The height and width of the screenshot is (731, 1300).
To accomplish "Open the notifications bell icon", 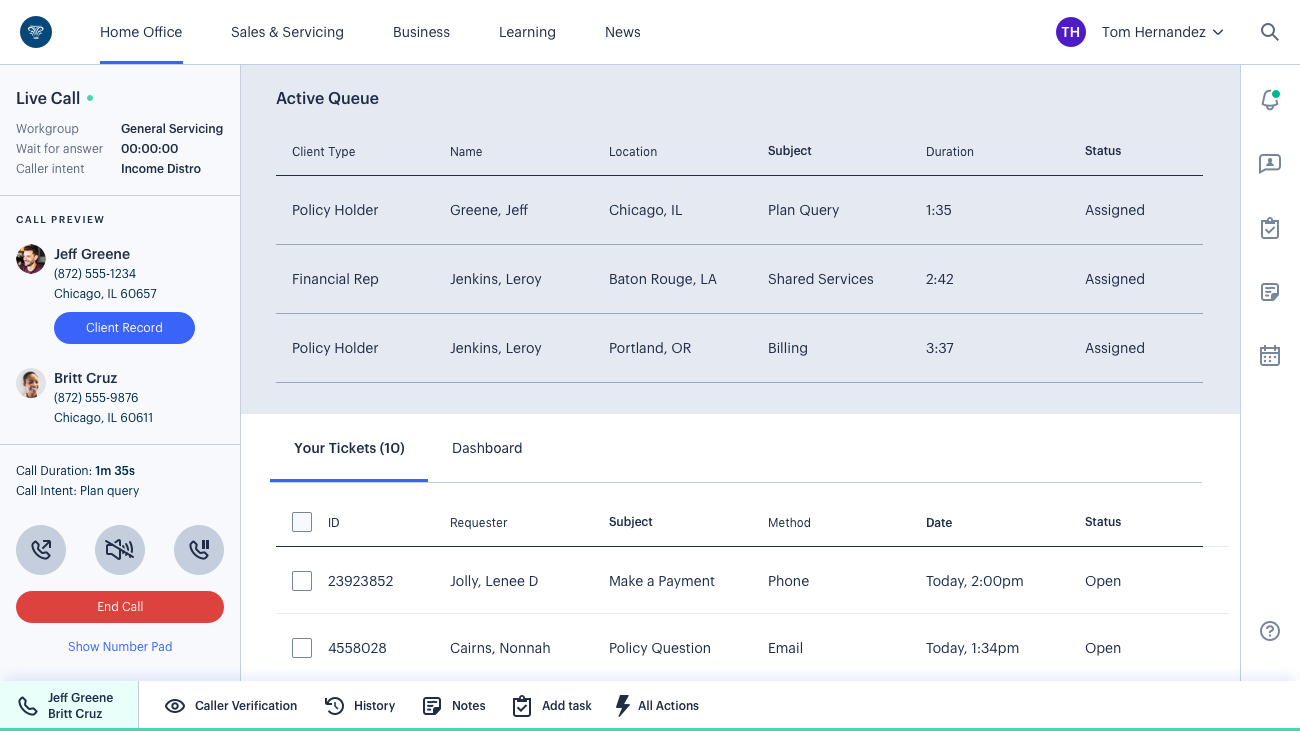I will [x=1270, y=100].
